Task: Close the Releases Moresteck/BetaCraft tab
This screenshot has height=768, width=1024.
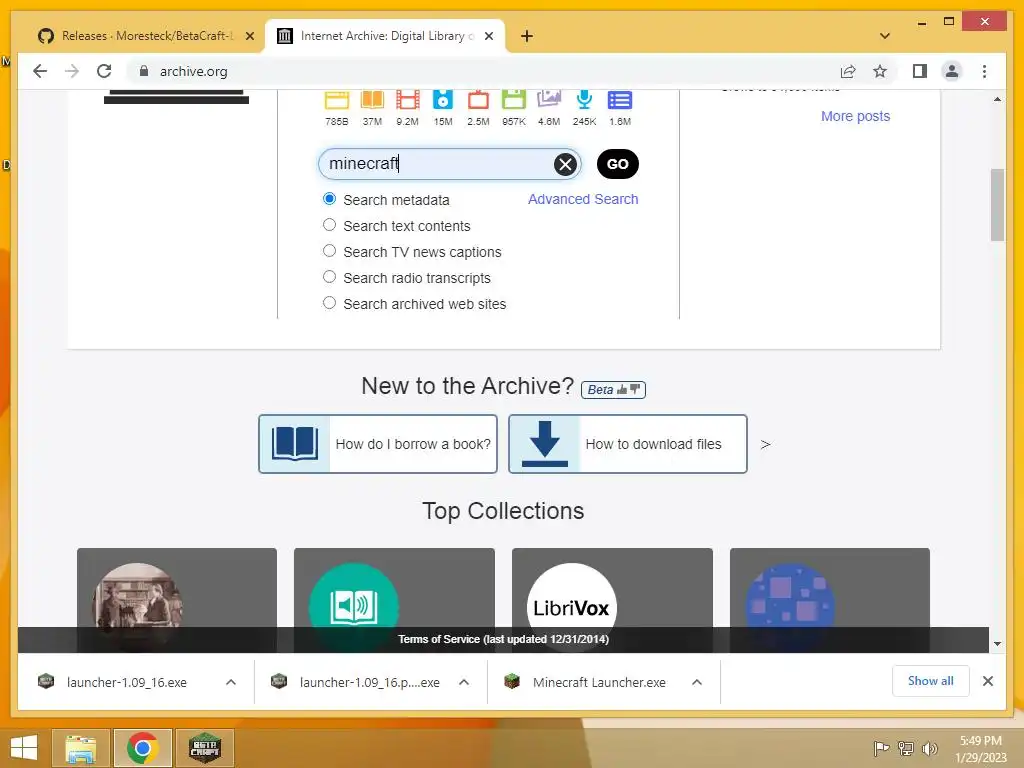Action: pos(249,36)
